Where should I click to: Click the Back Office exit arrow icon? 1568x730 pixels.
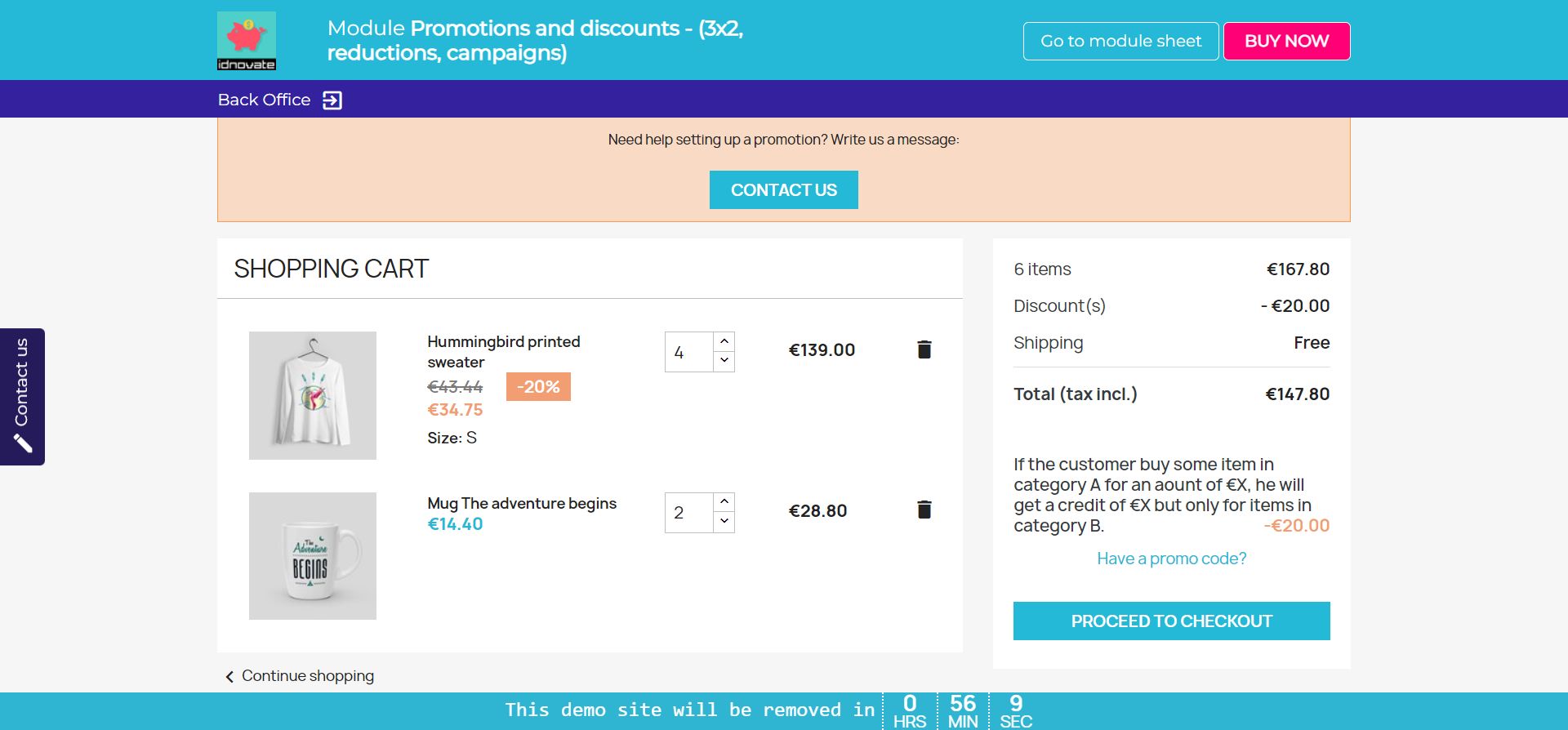click(332, 100)
